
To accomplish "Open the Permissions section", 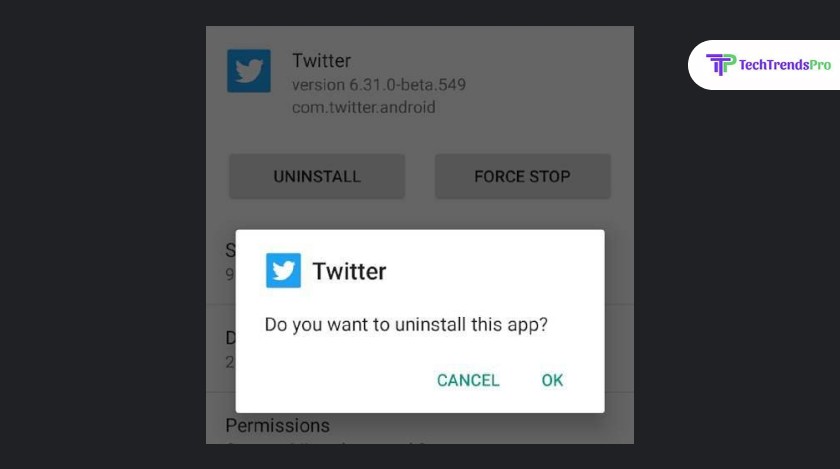I will 278,425.
